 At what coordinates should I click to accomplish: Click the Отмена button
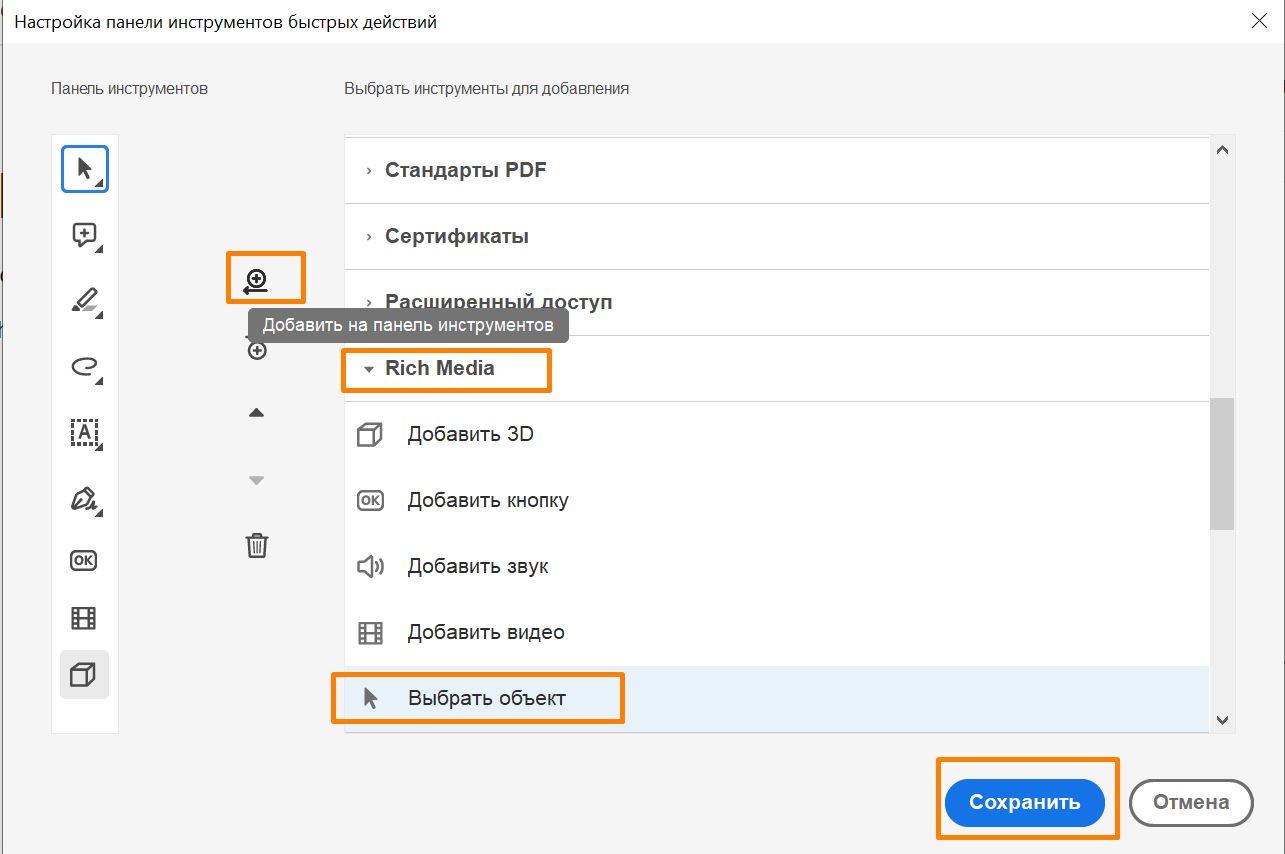coord(1190,801)
